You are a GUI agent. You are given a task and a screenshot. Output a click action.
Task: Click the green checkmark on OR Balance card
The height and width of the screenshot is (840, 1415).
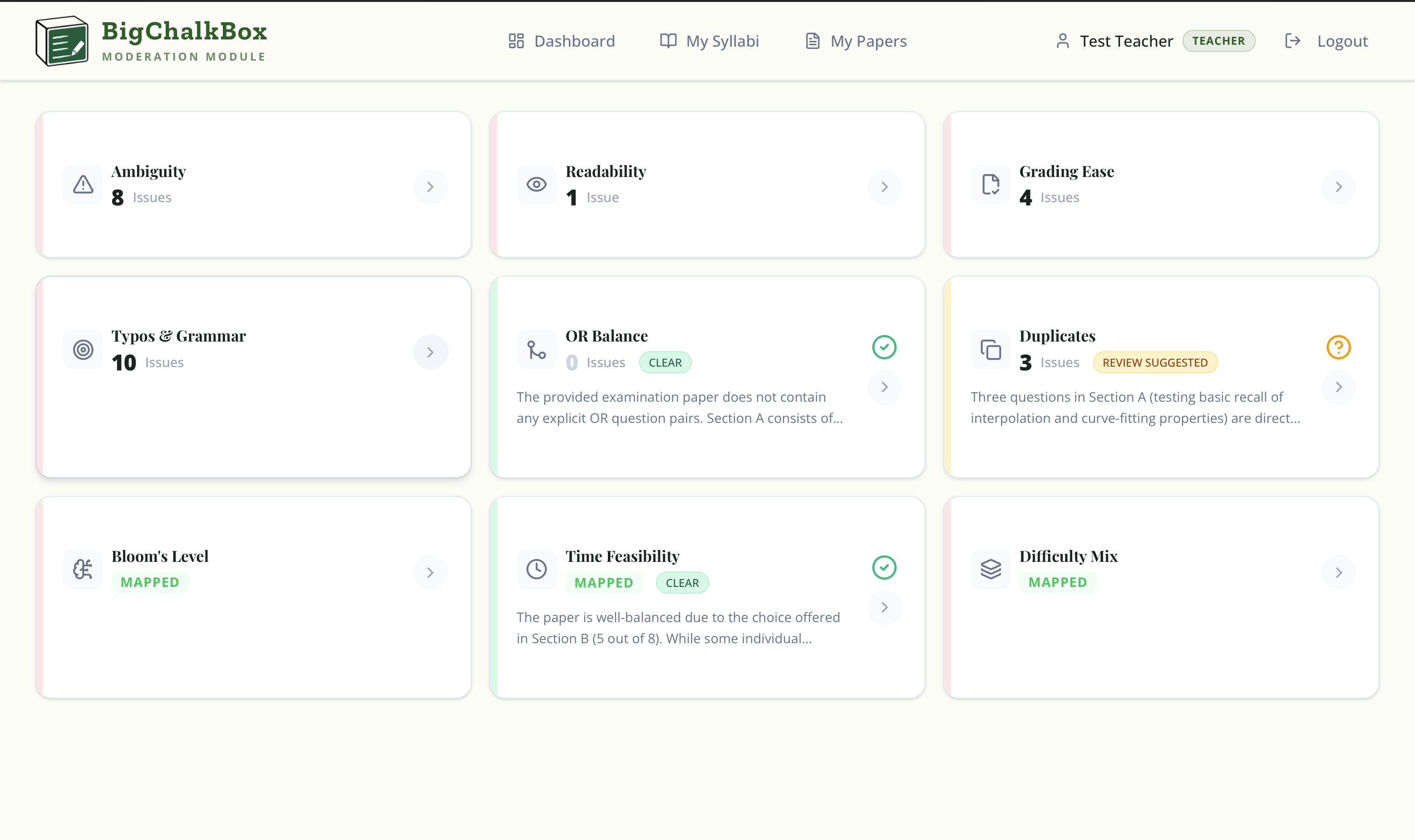tap(884, 347)
